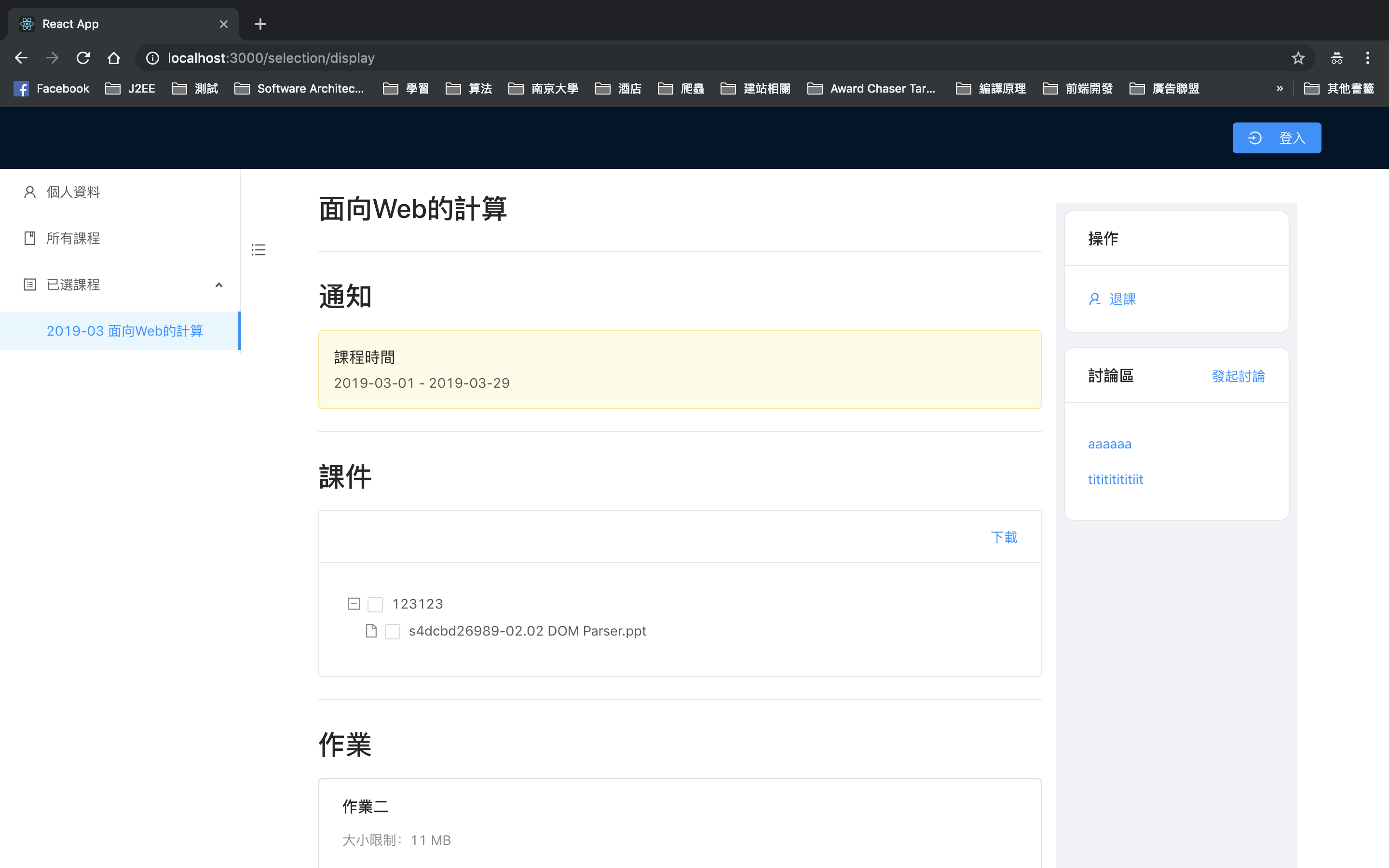Select the 2019-03 面向Web的計算 course item
Viewport: 1389px width, 868px height.
coord(125,331)
